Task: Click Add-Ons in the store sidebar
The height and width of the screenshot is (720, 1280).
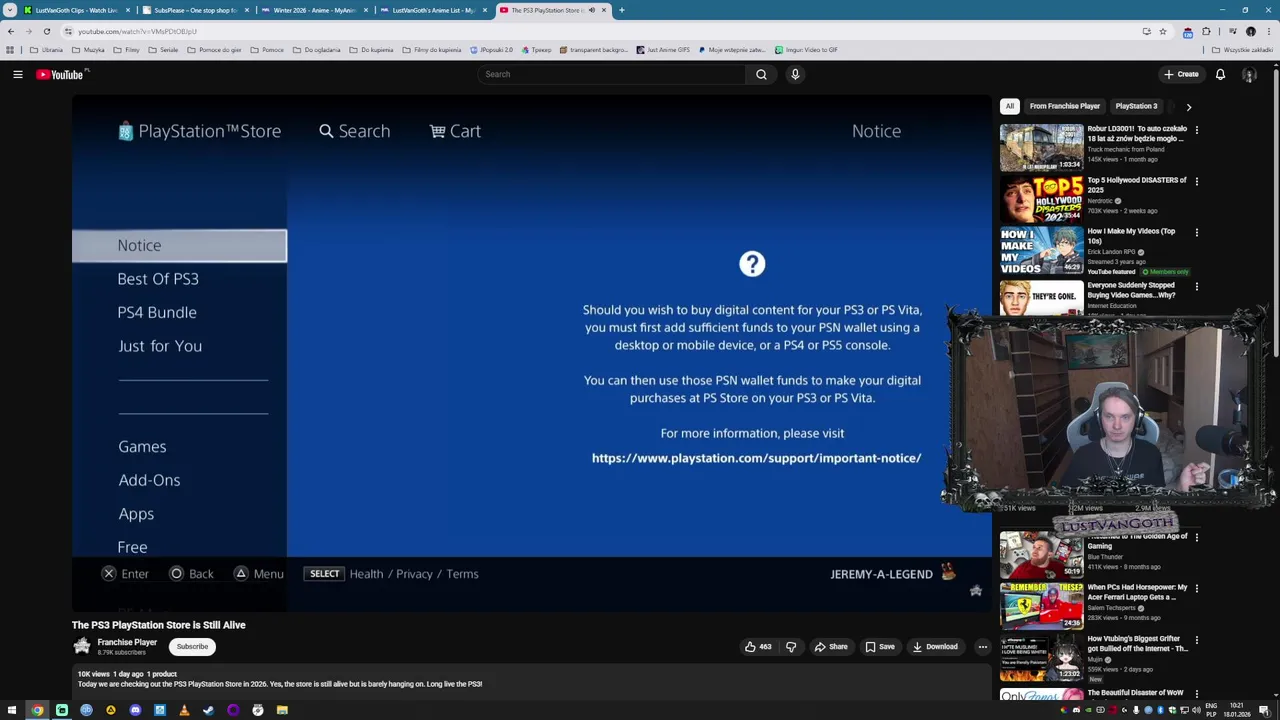Action: pyautogui.click(x=149, y=480)
